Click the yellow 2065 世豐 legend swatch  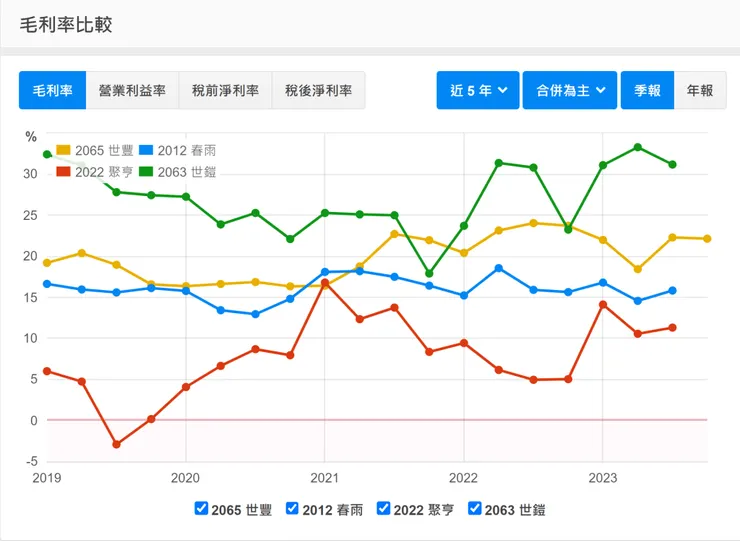pyautogui.click(x=64, y=151)
